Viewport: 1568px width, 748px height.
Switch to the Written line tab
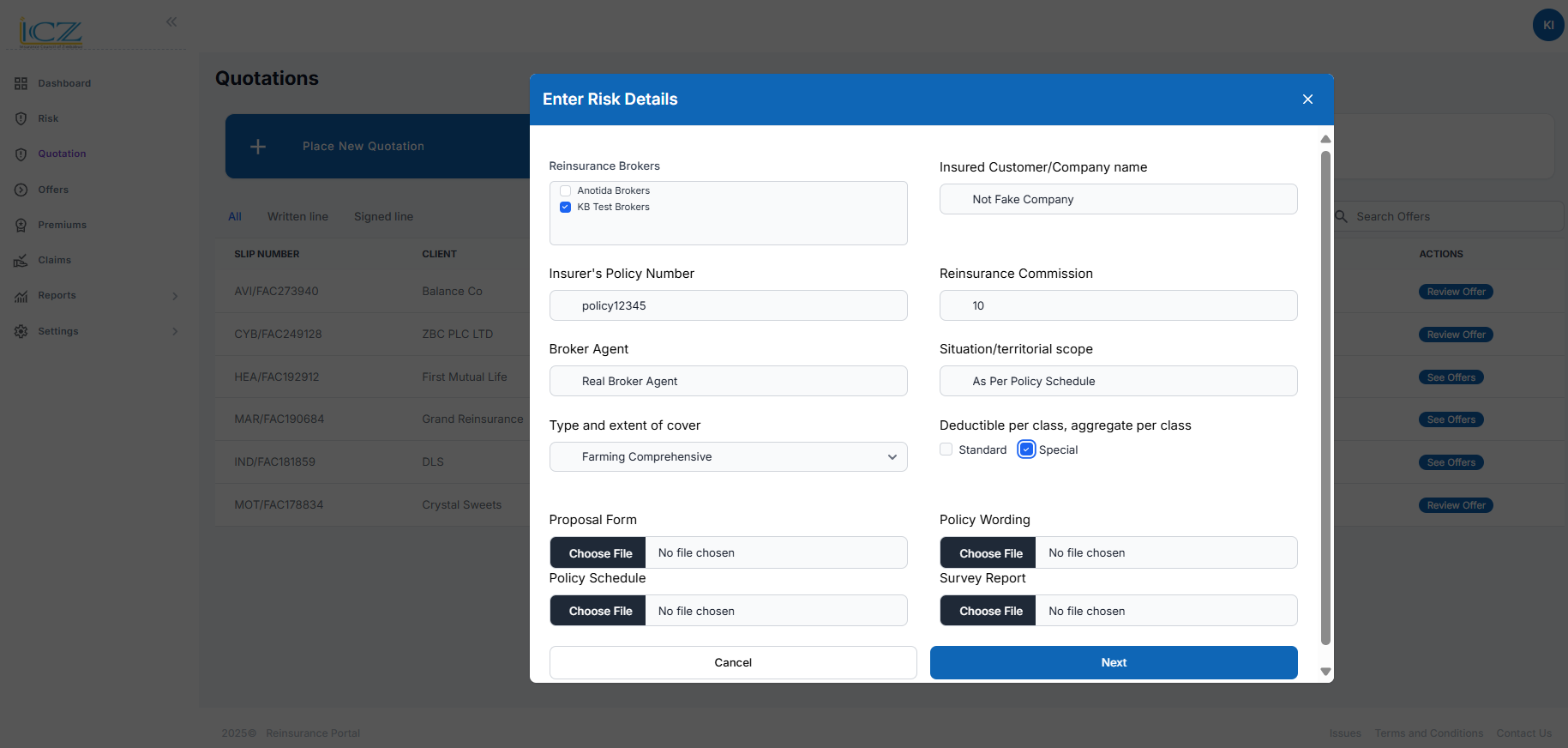[297, 217]
